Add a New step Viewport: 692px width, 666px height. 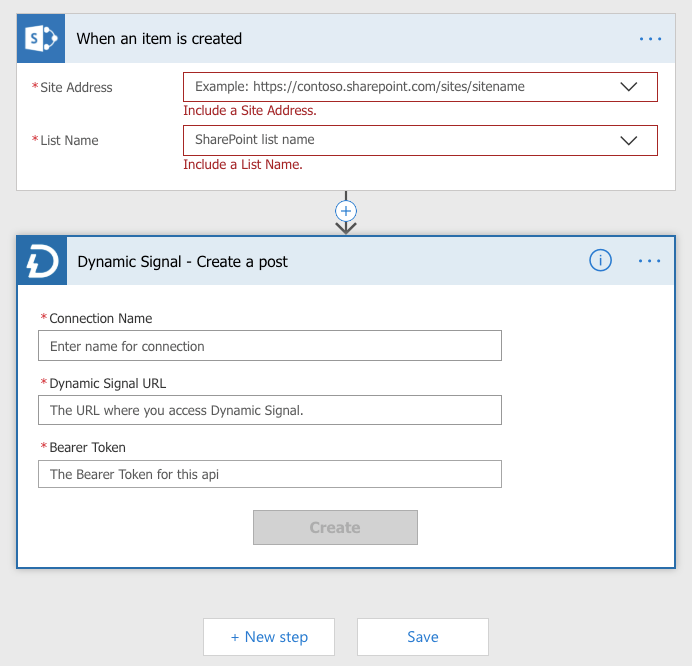point(269,637)
